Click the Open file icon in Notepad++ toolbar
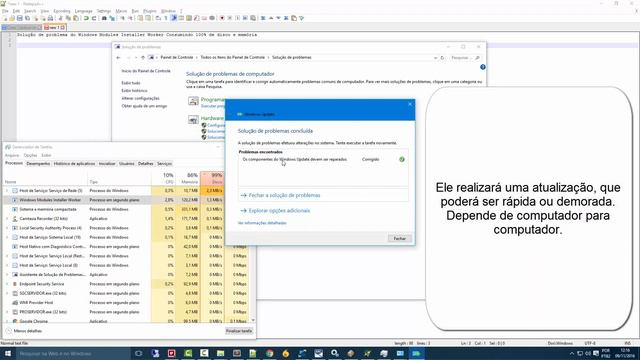Viewport: 640px width, 360px height. [x=12, y=18]
